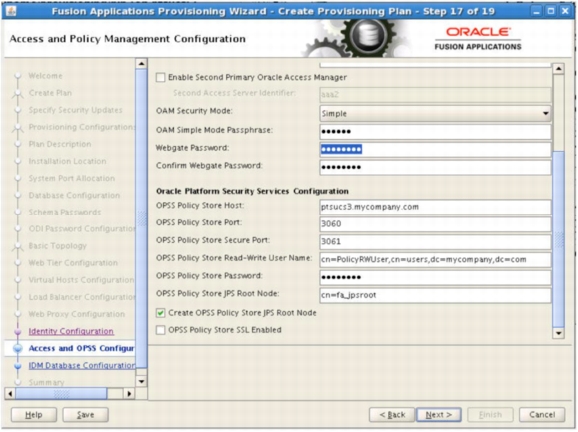
Task: Click Web Proxy Configuration step
Action: point(77,314)
